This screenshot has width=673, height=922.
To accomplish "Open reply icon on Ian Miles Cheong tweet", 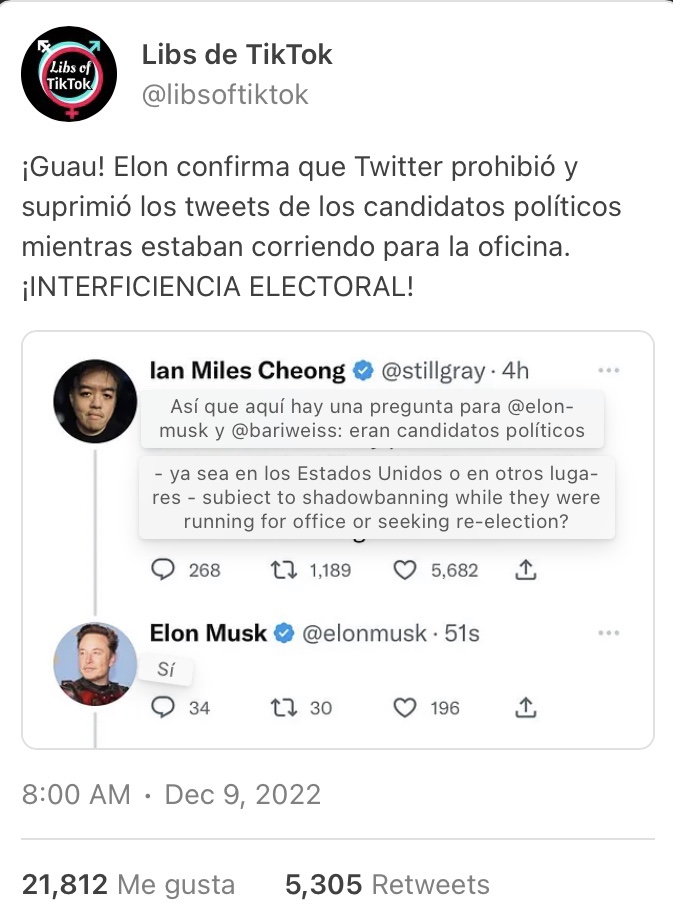I will tap(163, 570).
